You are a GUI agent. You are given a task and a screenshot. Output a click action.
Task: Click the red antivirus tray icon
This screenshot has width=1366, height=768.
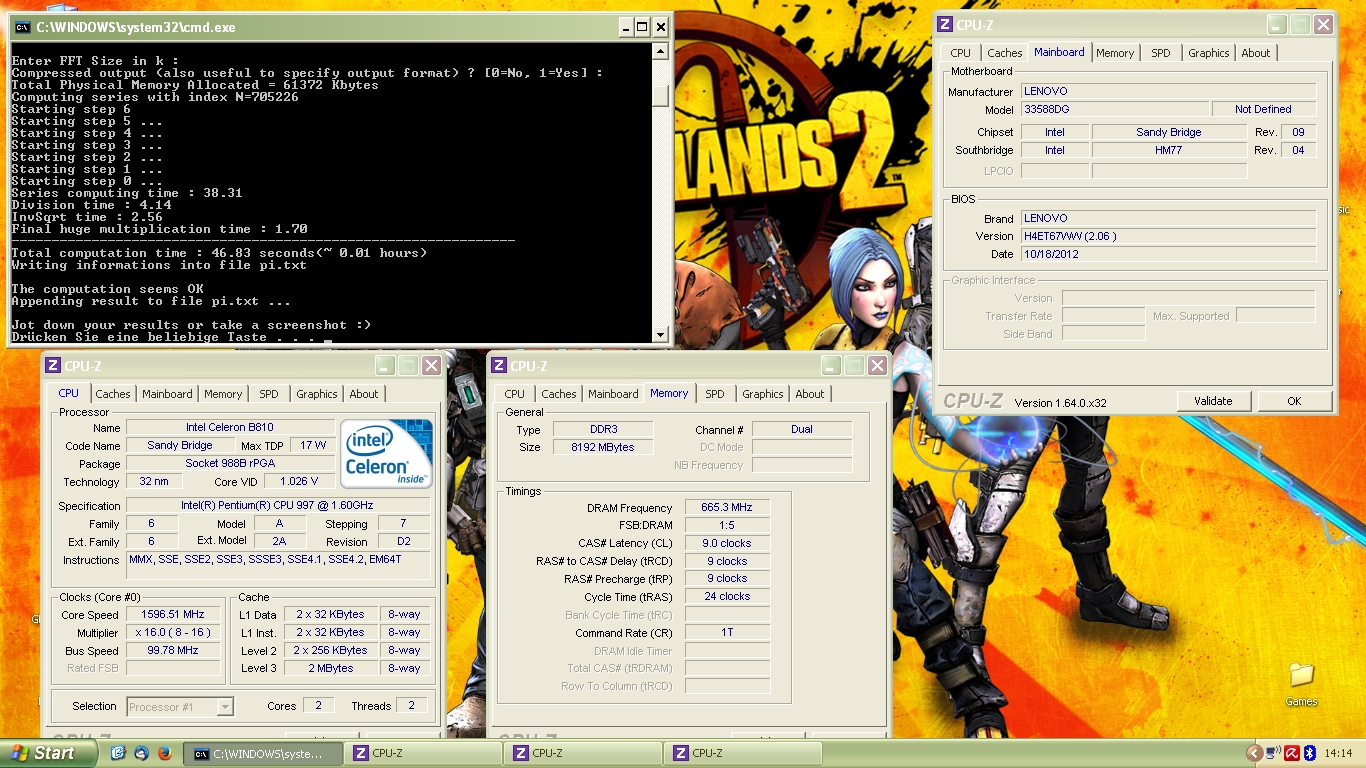(1291, 753)
